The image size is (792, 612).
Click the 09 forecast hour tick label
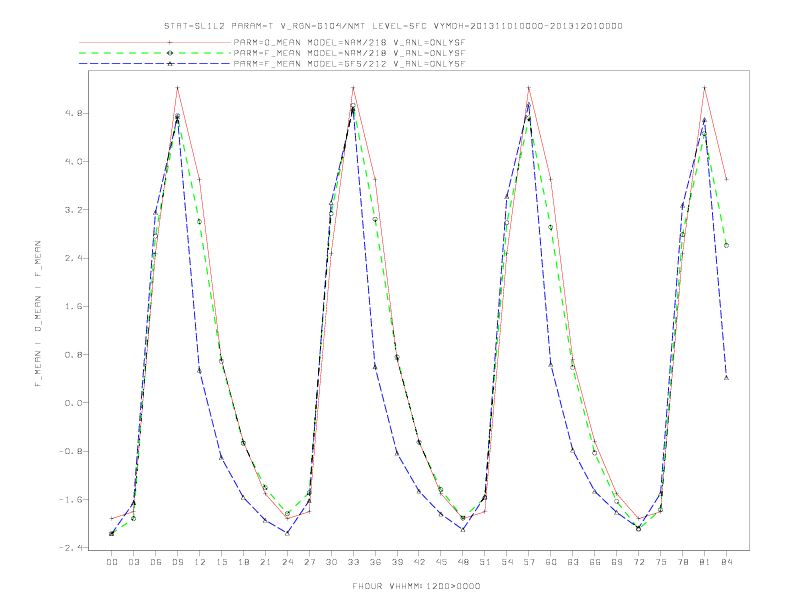coord(177,562)
